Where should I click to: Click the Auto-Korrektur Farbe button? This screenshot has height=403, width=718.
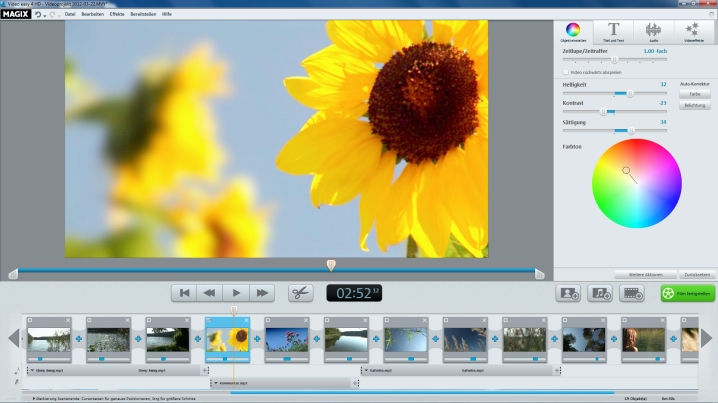point(694,93)
